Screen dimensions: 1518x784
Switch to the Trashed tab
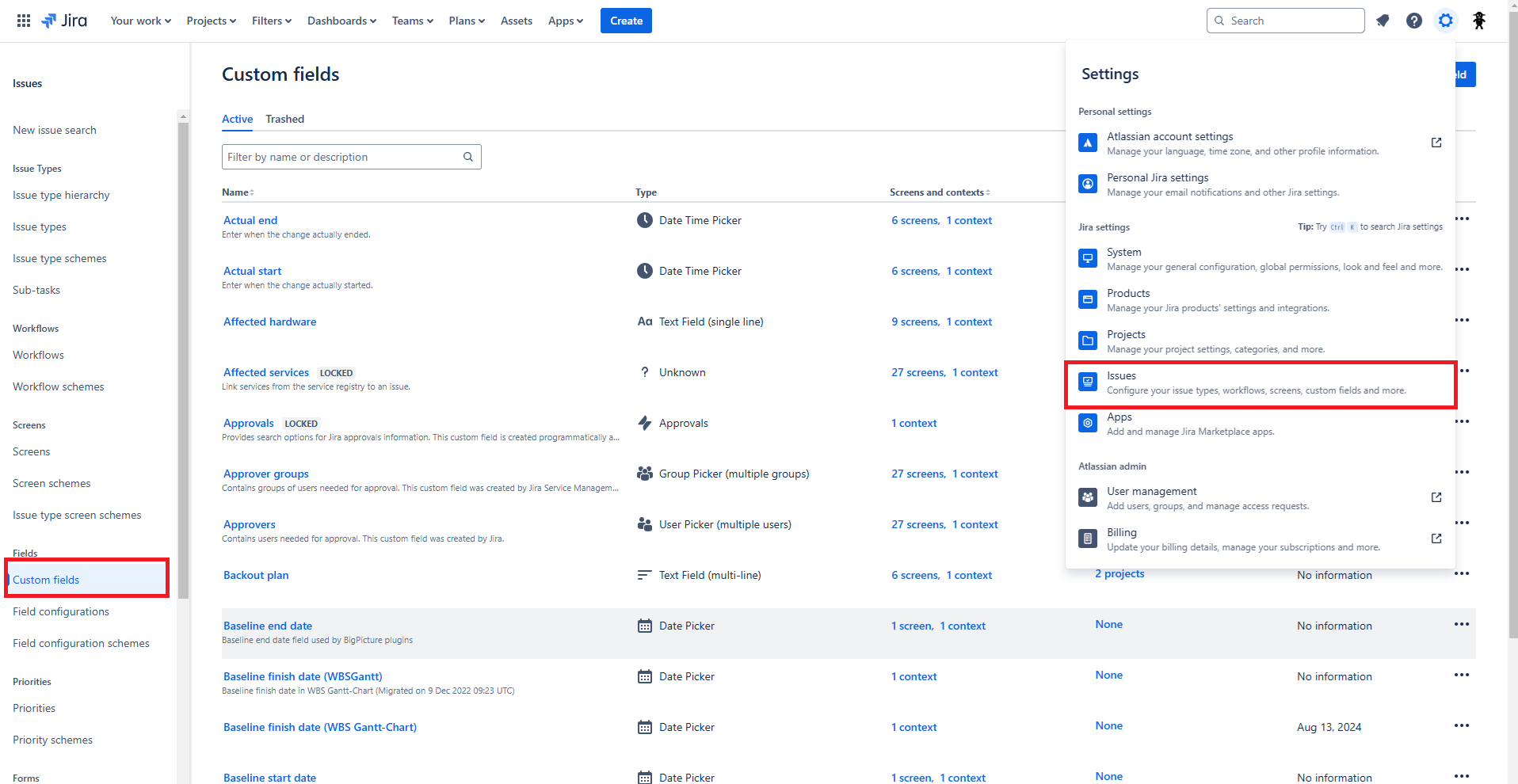click(x=284, y=119)
